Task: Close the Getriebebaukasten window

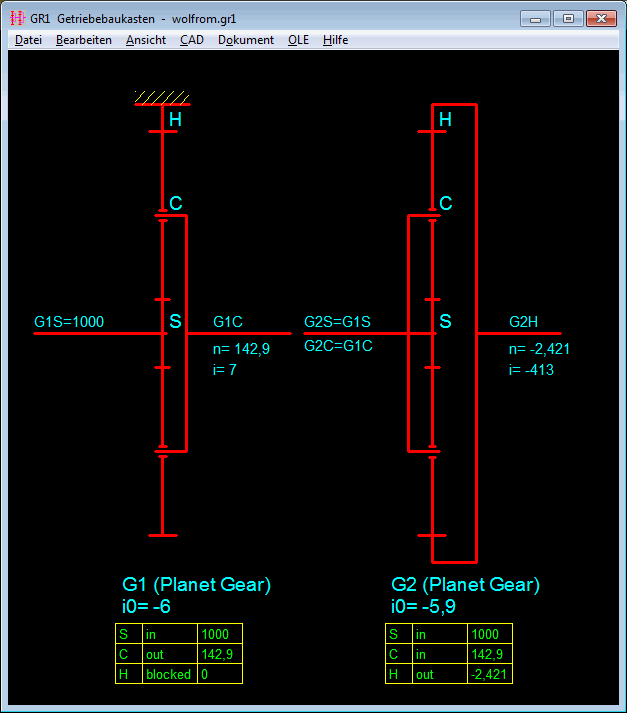Action: coord(601,18)
